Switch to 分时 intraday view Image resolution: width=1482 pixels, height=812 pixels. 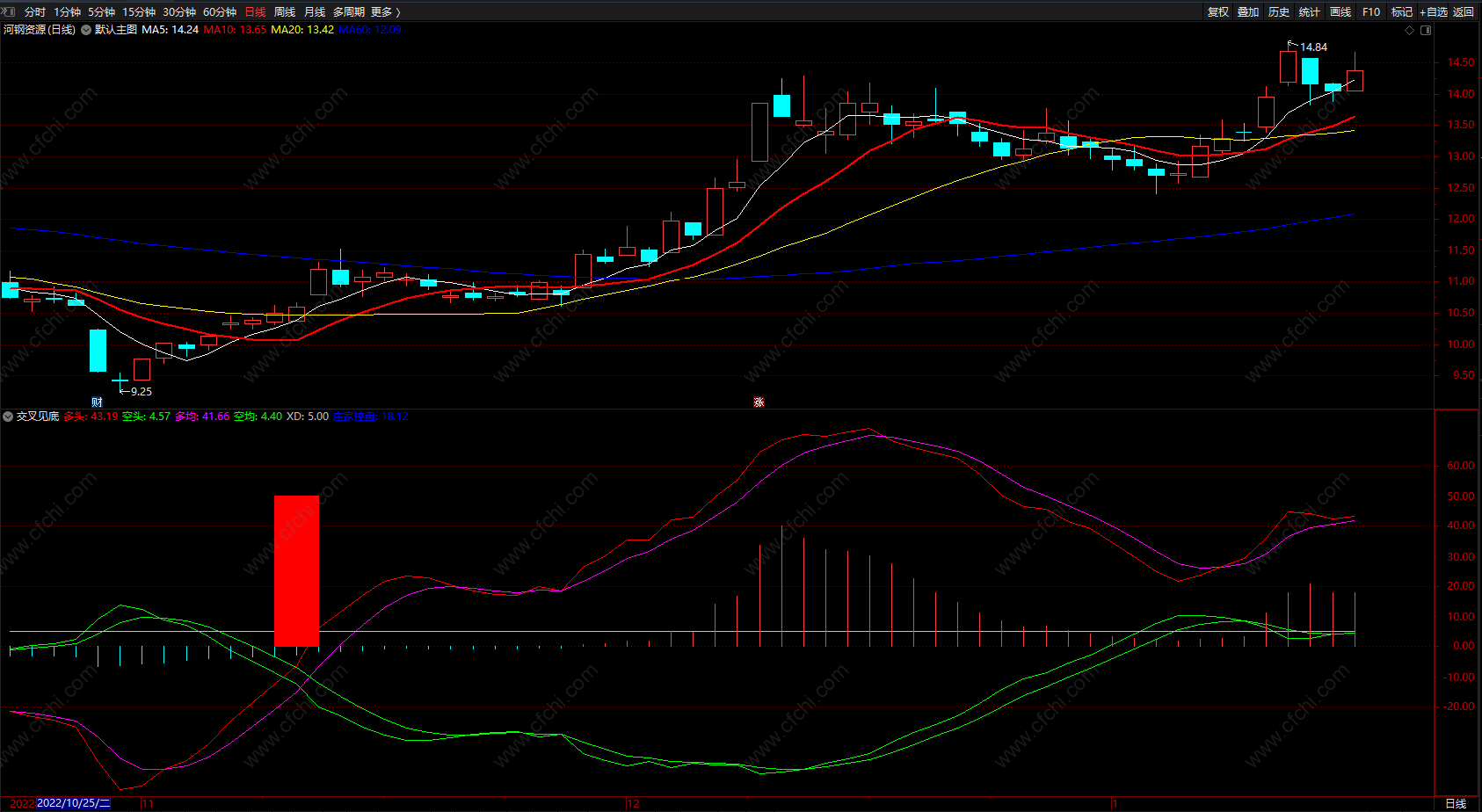pos(35,12)
